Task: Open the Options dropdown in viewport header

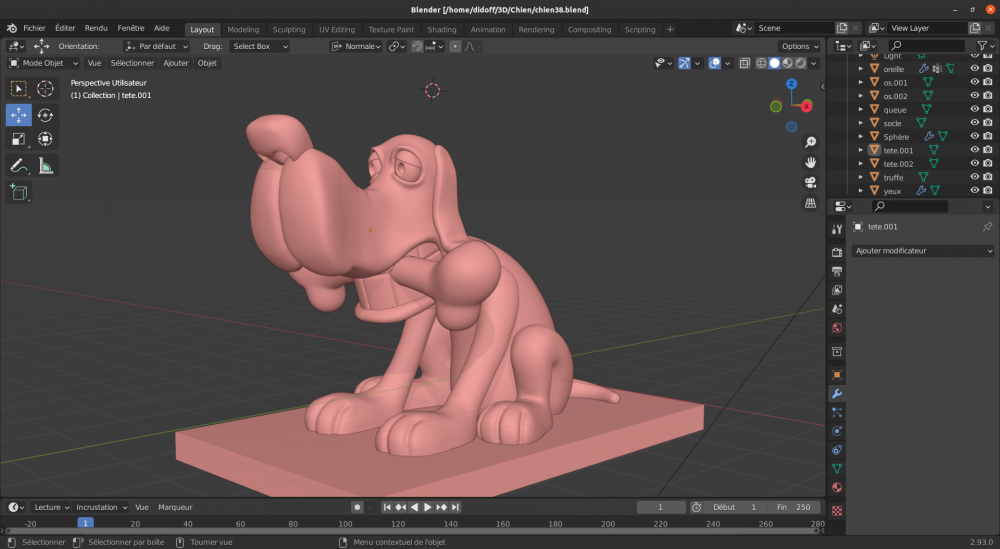Action: pyautogui.click(x=800, y=47)
